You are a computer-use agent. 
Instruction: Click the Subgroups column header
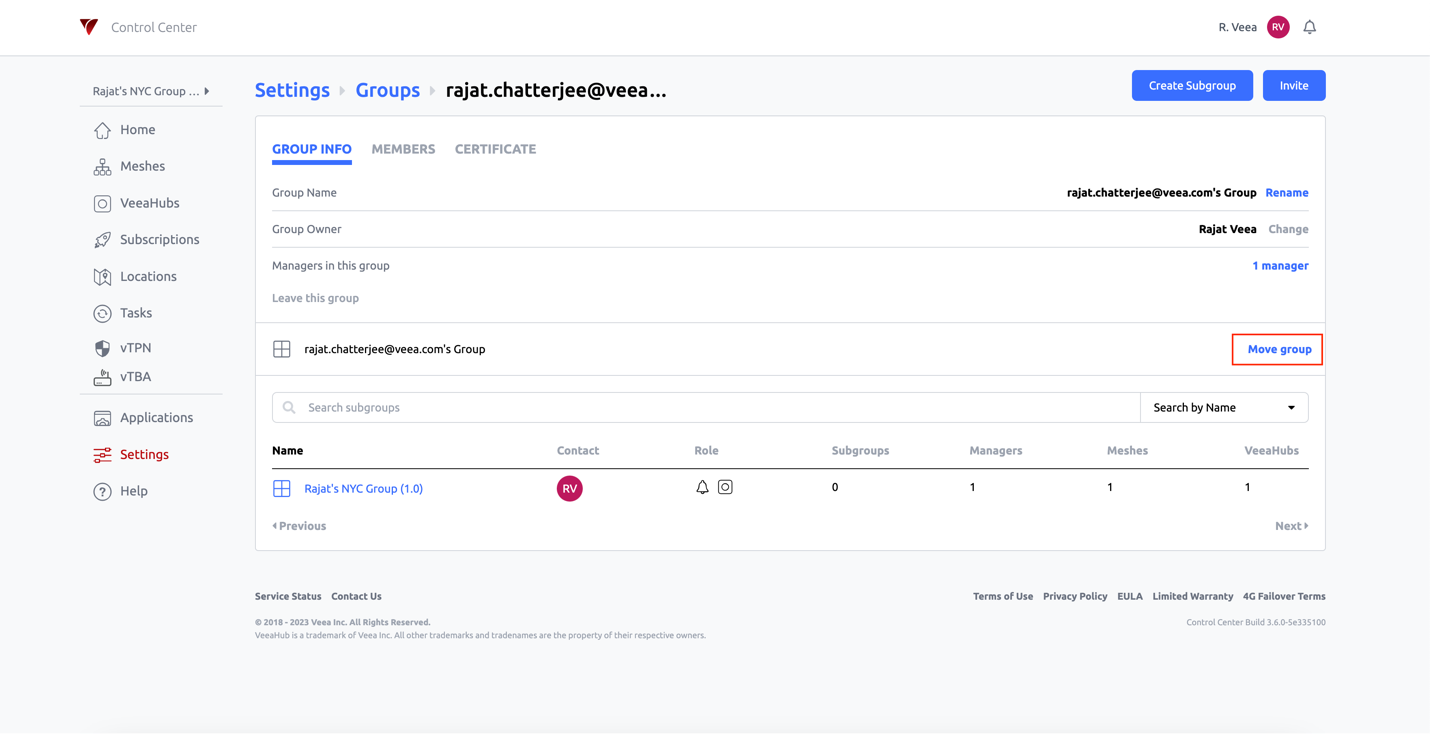coord(860,451)
